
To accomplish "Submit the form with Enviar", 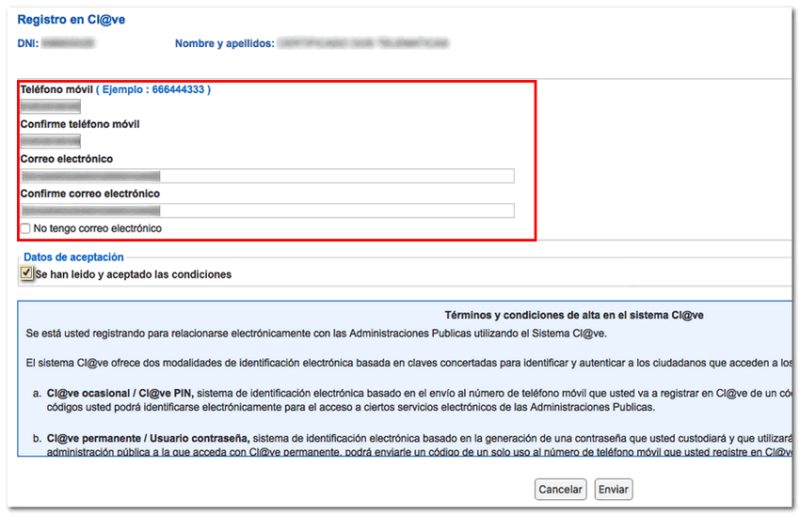I will (613, 489).
